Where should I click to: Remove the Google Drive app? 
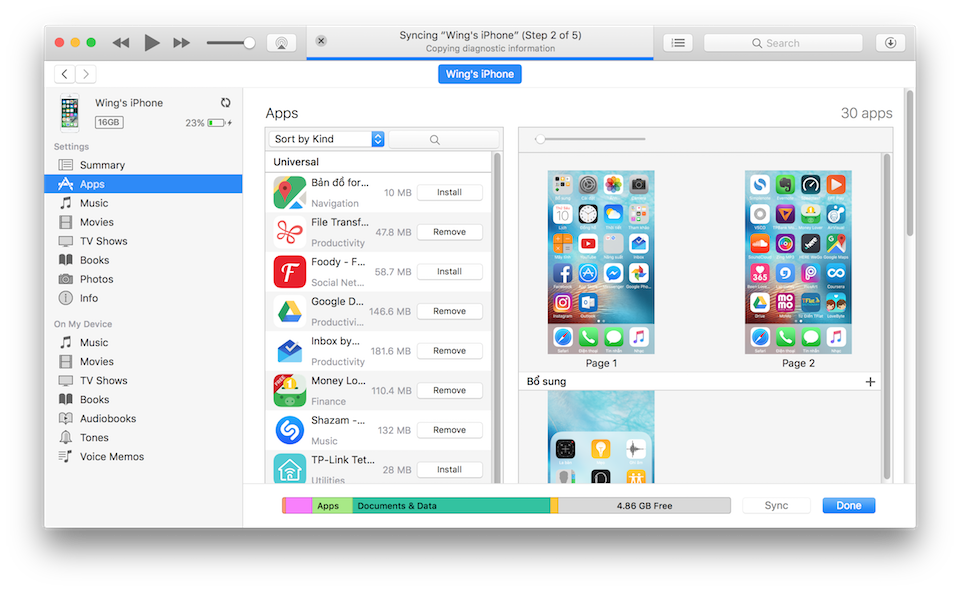pos(449,311)
